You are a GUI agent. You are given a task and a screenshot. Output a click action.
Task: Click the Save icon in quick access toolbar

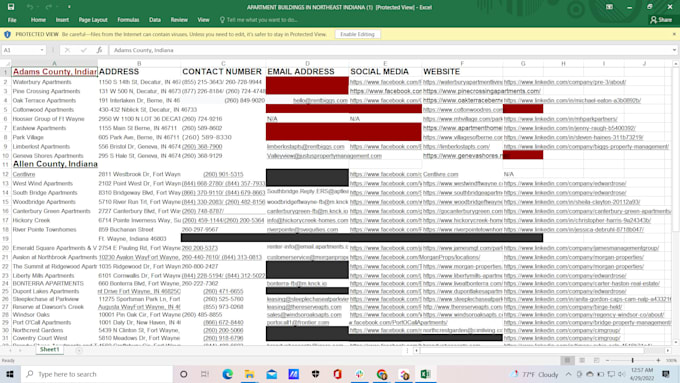[x=11, y=7]
